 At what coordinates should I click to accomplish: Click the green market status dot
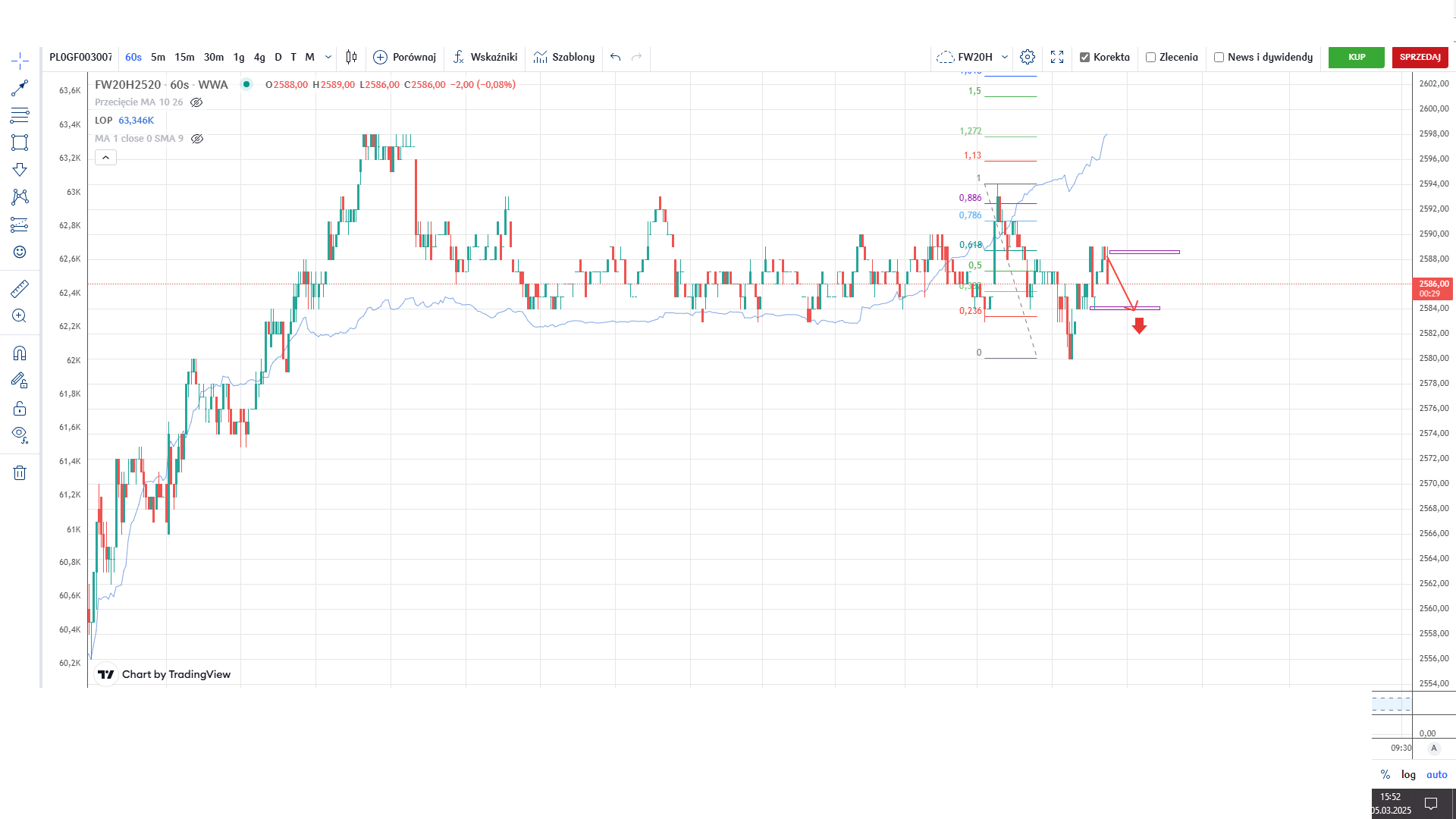[246, 84]
